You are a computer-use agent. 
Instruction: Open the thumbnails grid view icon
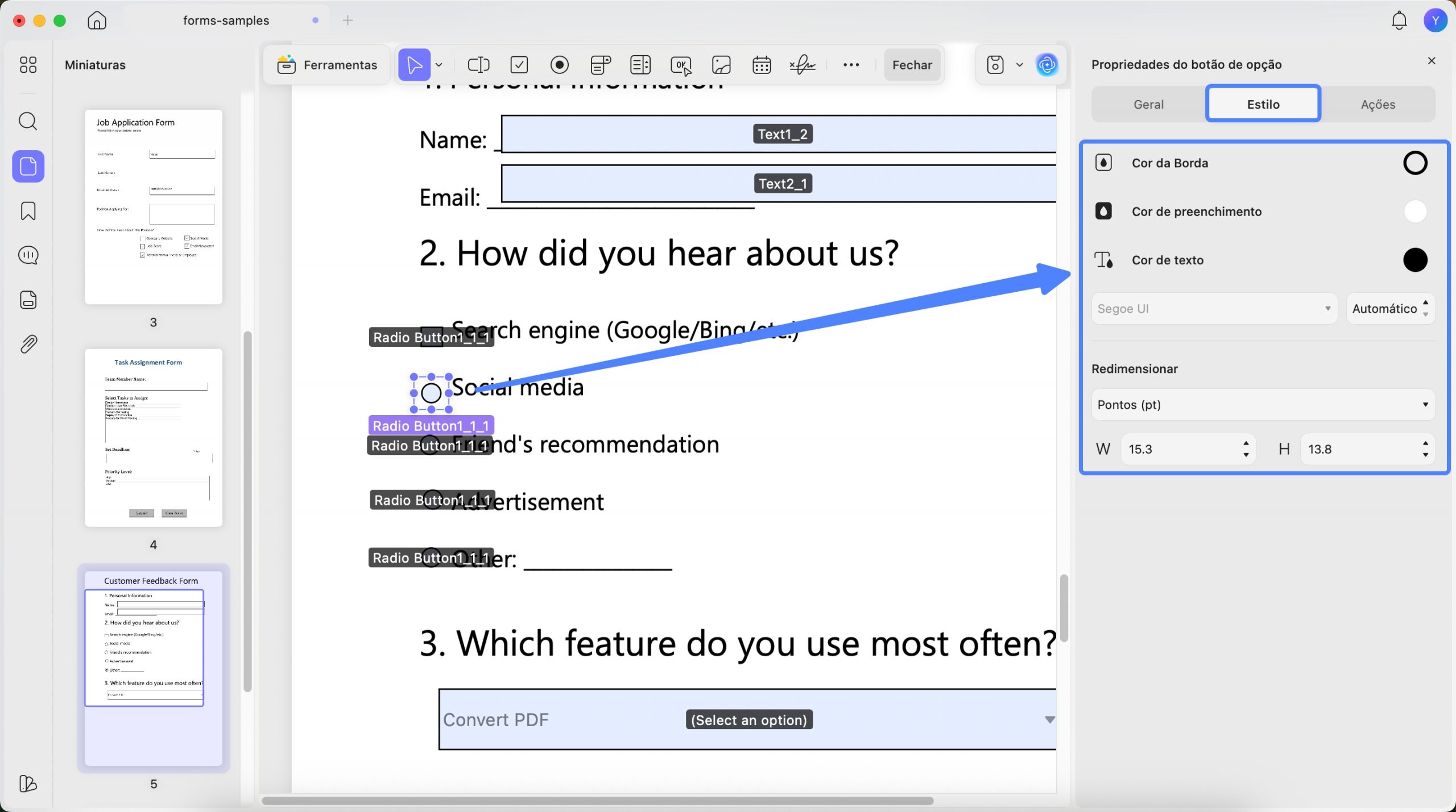[28, 65]
